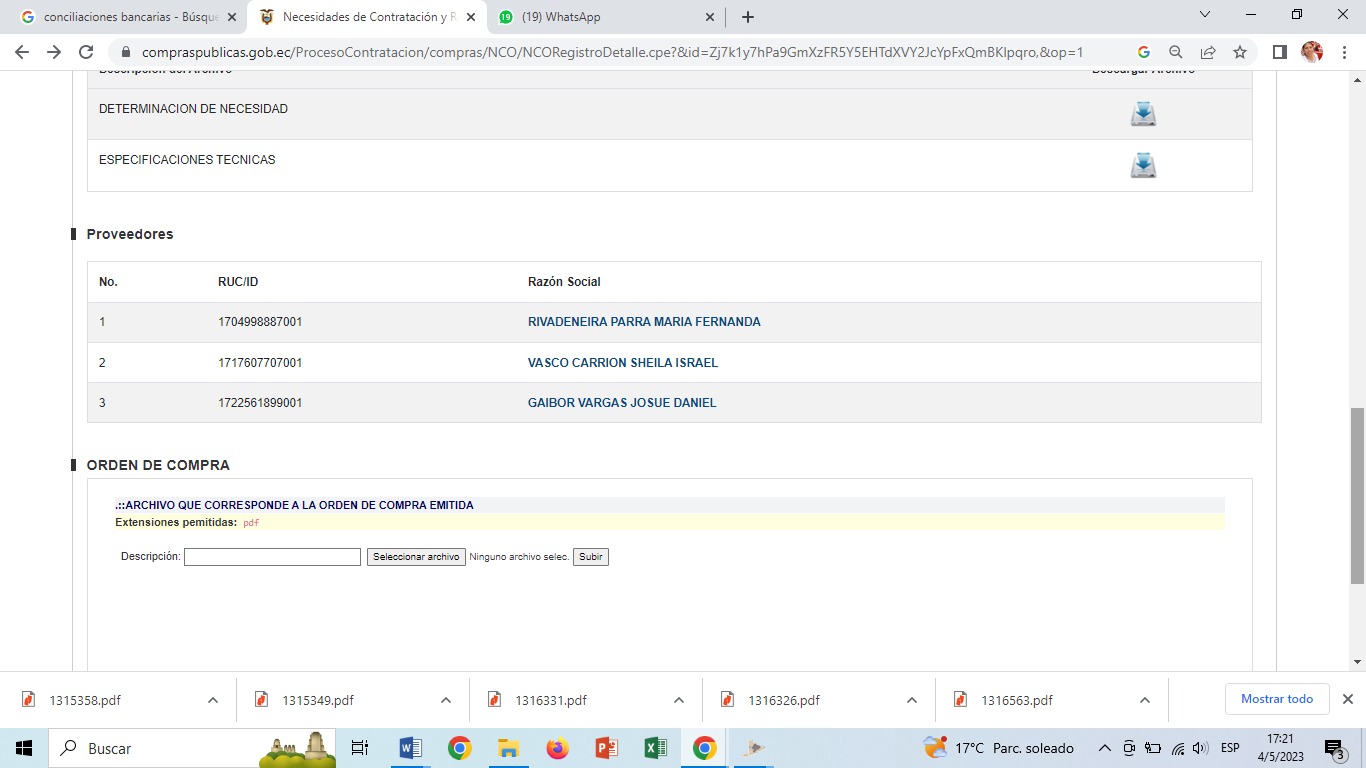
Task: Bookmark this page with star icon
Action: 1240,52
